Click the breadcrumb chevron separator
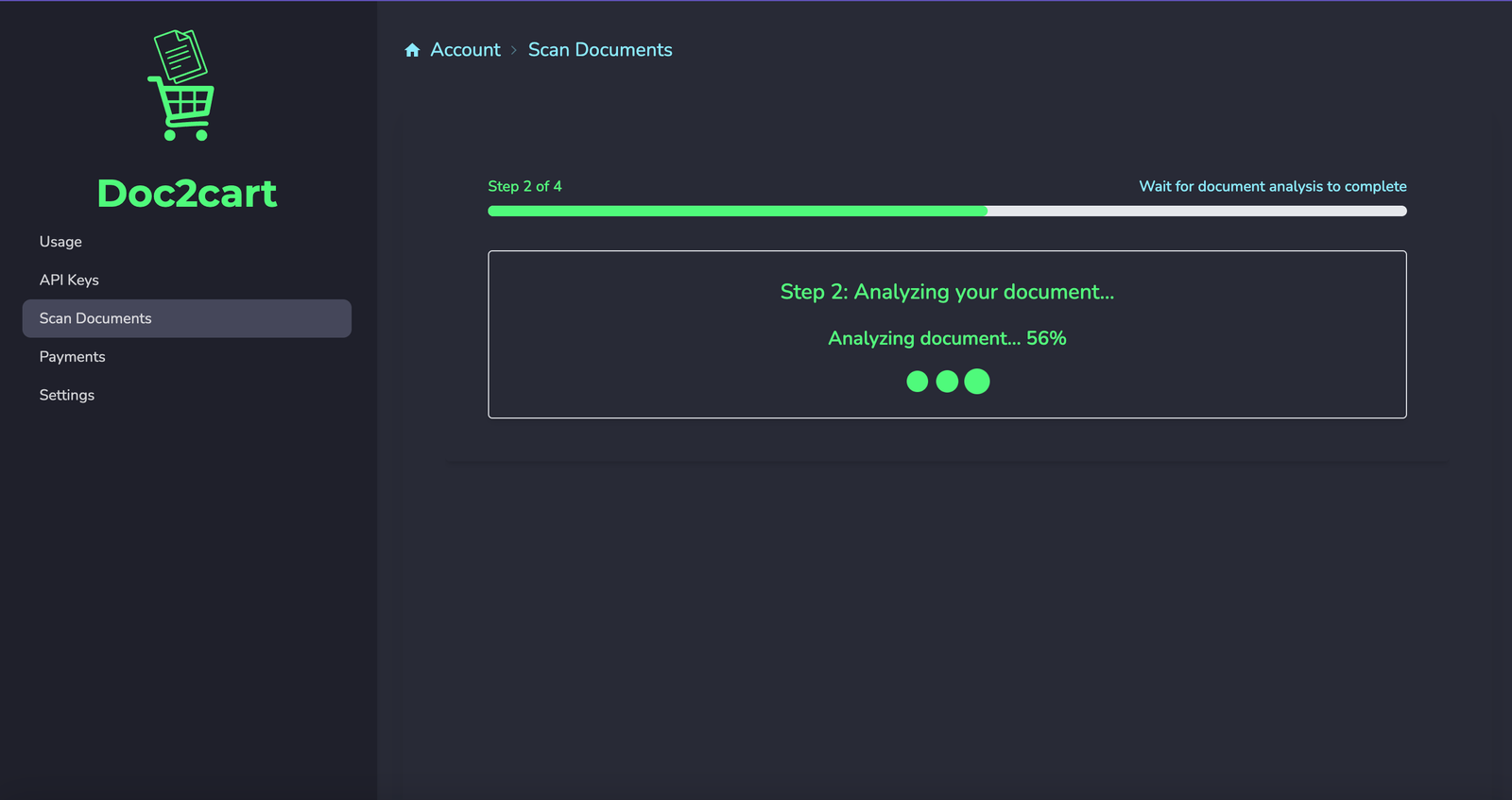 click(514, 50)
